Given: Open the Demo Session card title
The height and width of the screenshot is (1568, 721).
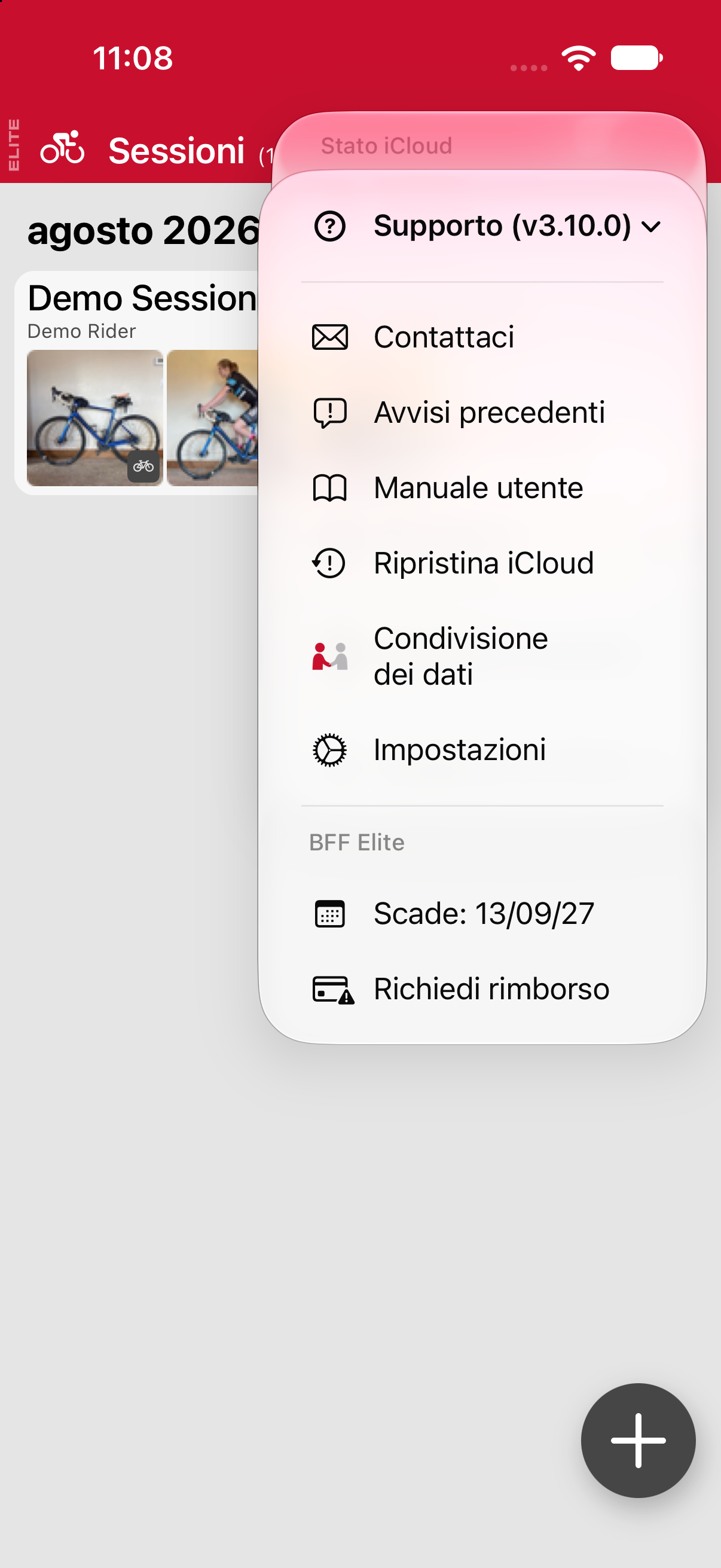Looking at the screenshot, I should tap(142, 298).
